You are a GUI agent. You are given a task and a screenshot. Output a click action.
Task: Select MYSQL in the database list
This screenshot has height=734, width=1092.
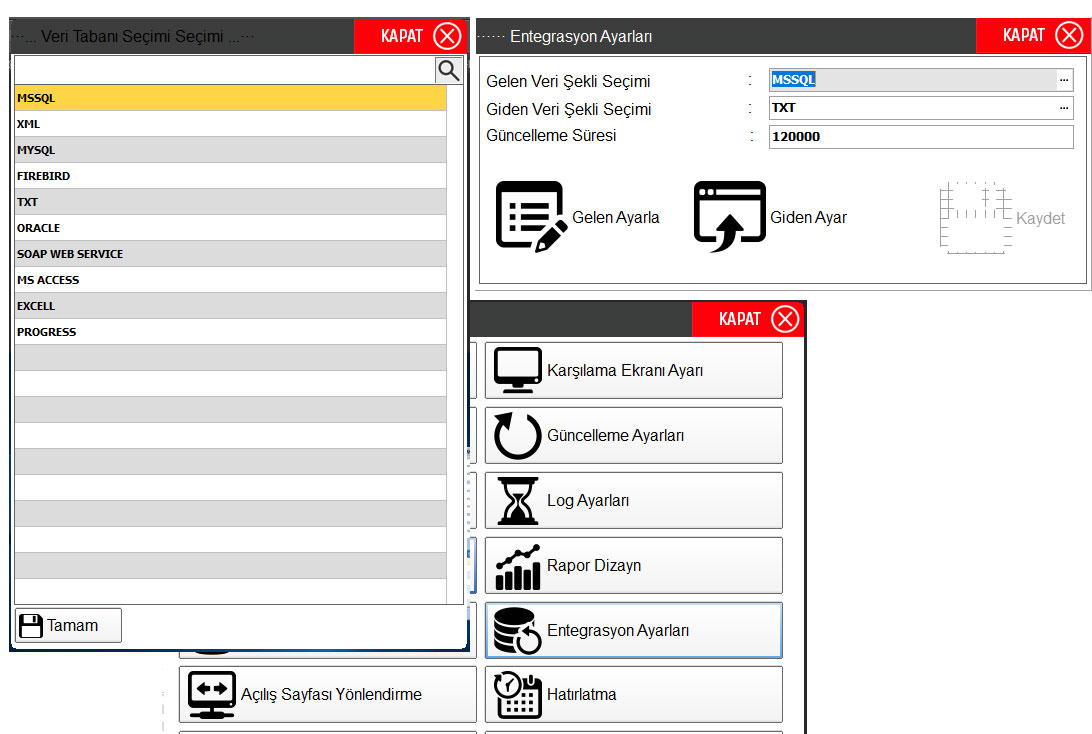230,150
